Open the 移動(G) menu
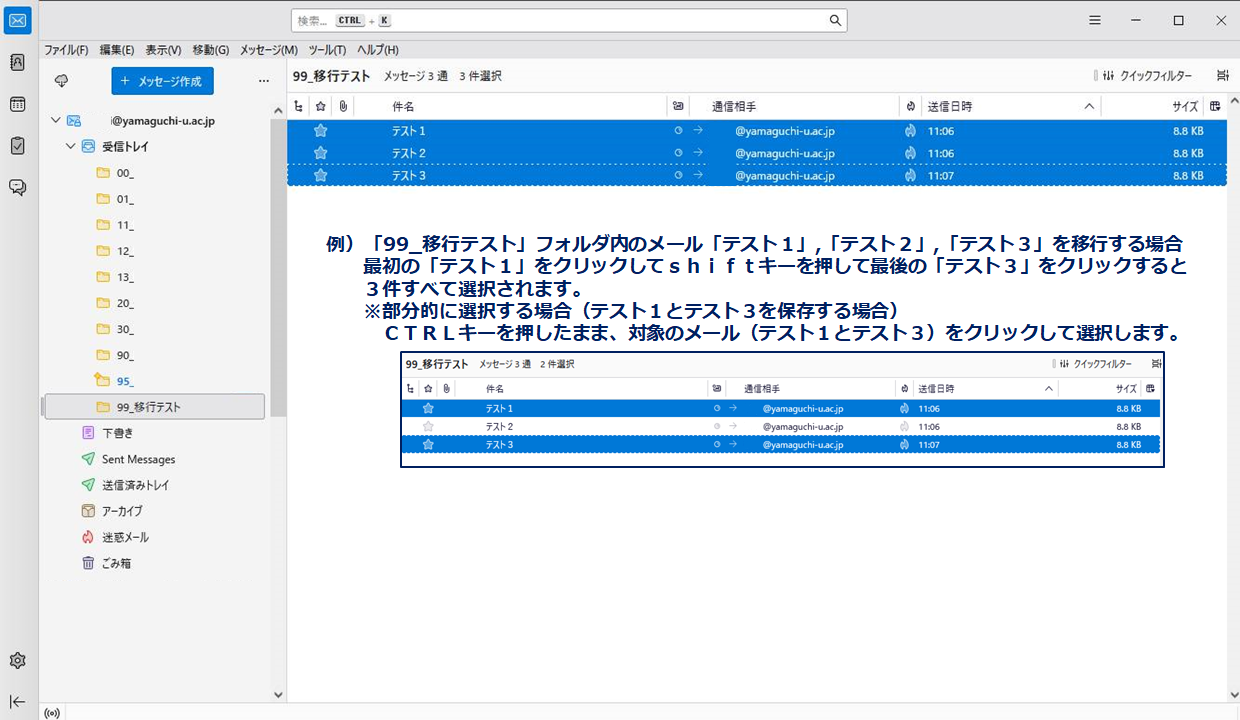This screenshot has width=1240, height=720. [x=211, y=50]
